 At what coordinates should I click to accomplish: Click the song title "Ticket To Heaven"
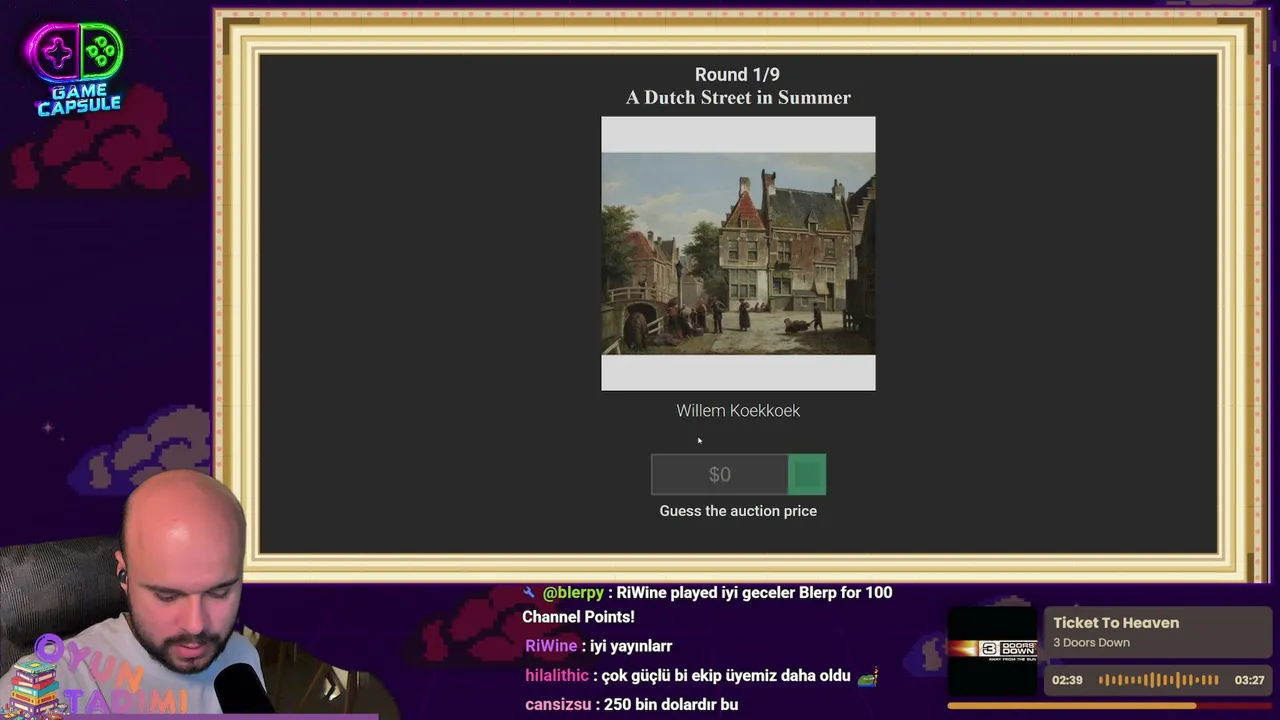pos(1116,623)
